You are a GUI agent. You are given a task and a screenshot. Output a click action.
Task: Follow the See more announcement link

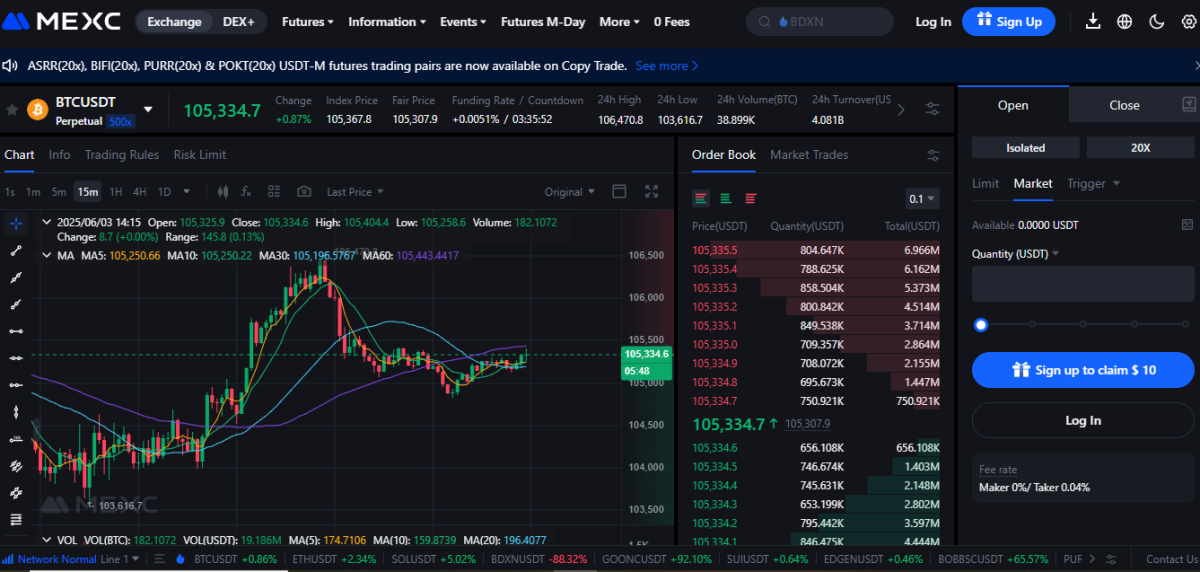pos(667,65)
